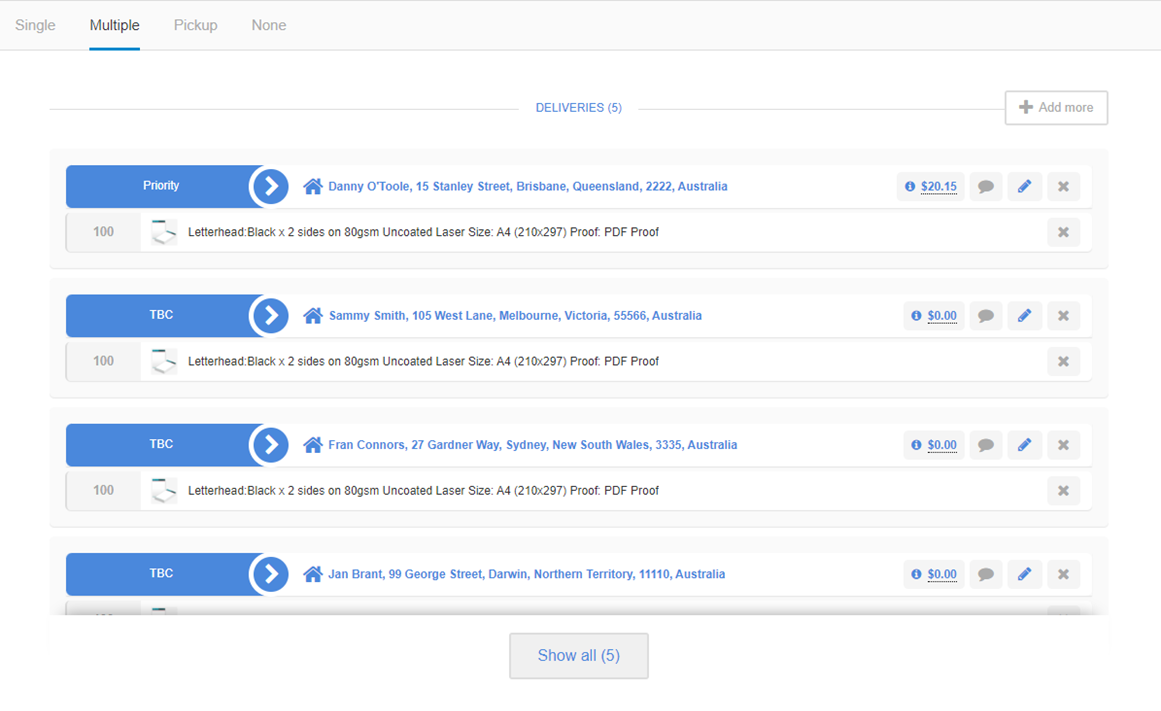
Task: Click Letterhead description text under Sammy Smith
Action: pyautogui.click(x=424, y=361)
